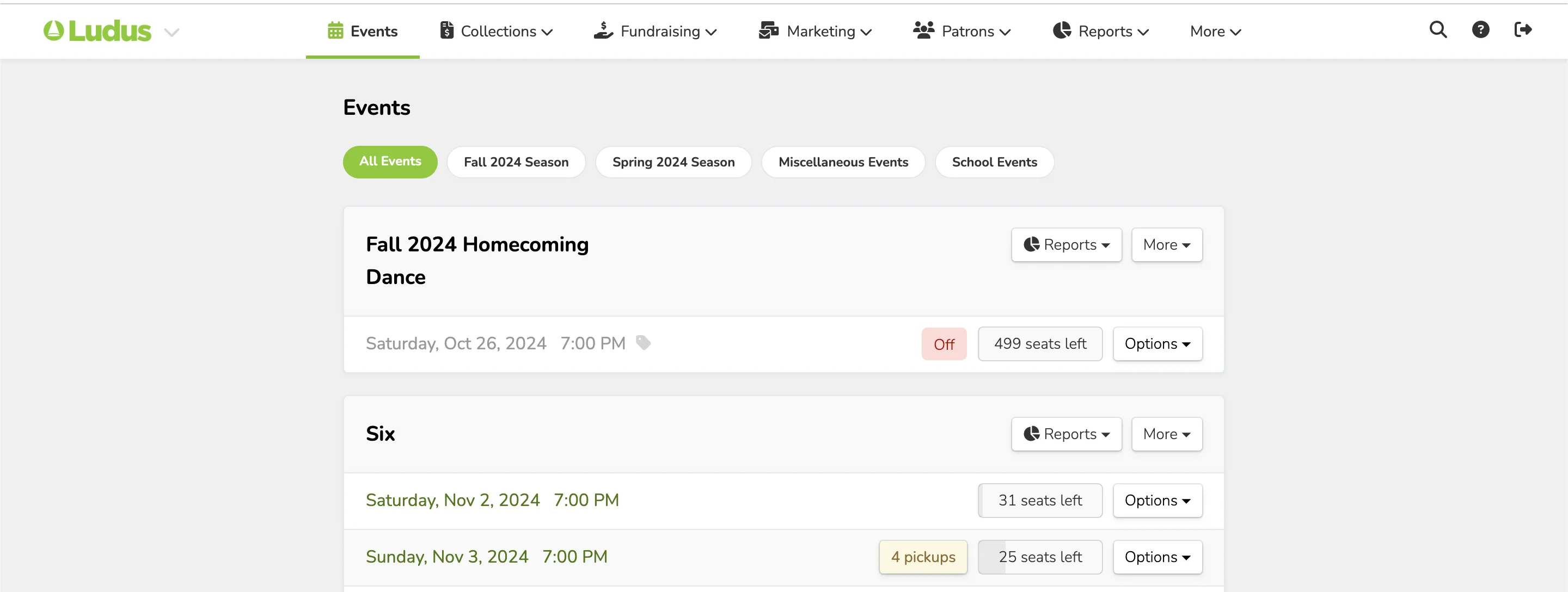Click the 4 pickups badge
Image resolution: width=1568 pixels, height=592 pixels.
click(923, 557)
